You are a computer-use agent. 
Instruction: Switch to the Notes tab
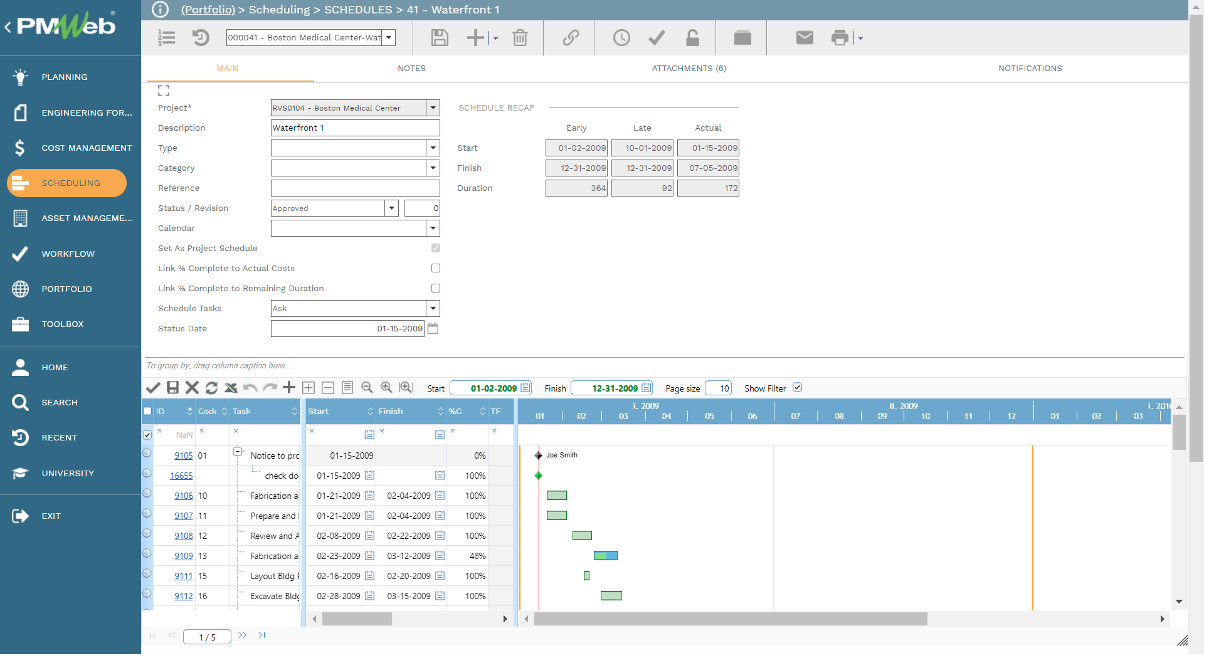coord(411,68)
